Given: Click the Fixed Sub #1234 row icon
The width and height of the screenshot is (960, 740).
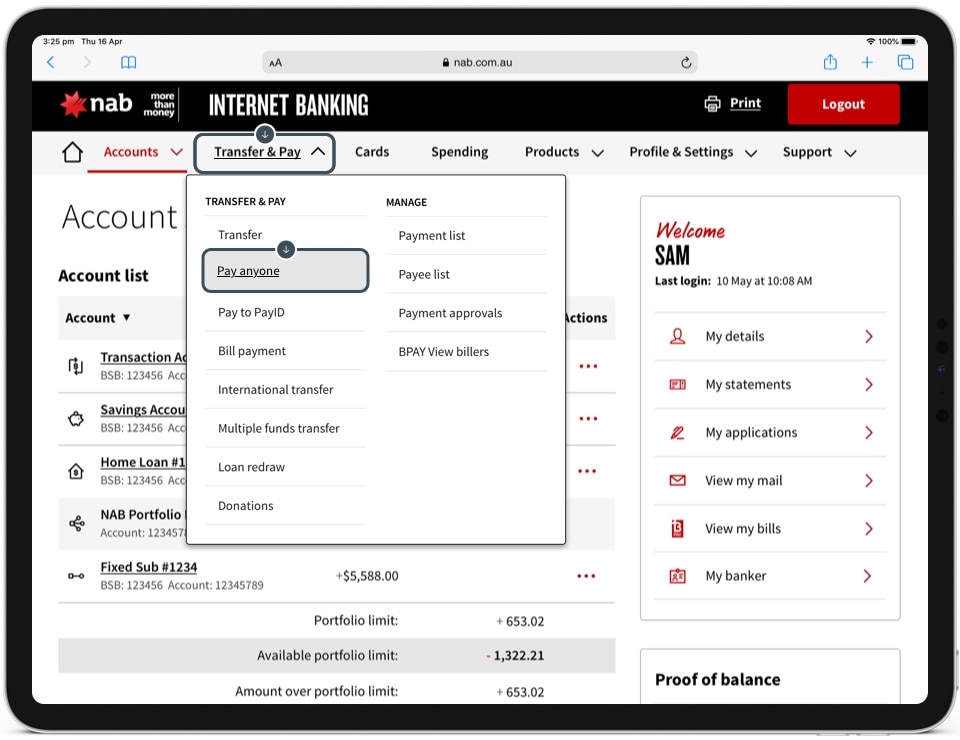Looking at the screenshot, I should coord(76,576).
